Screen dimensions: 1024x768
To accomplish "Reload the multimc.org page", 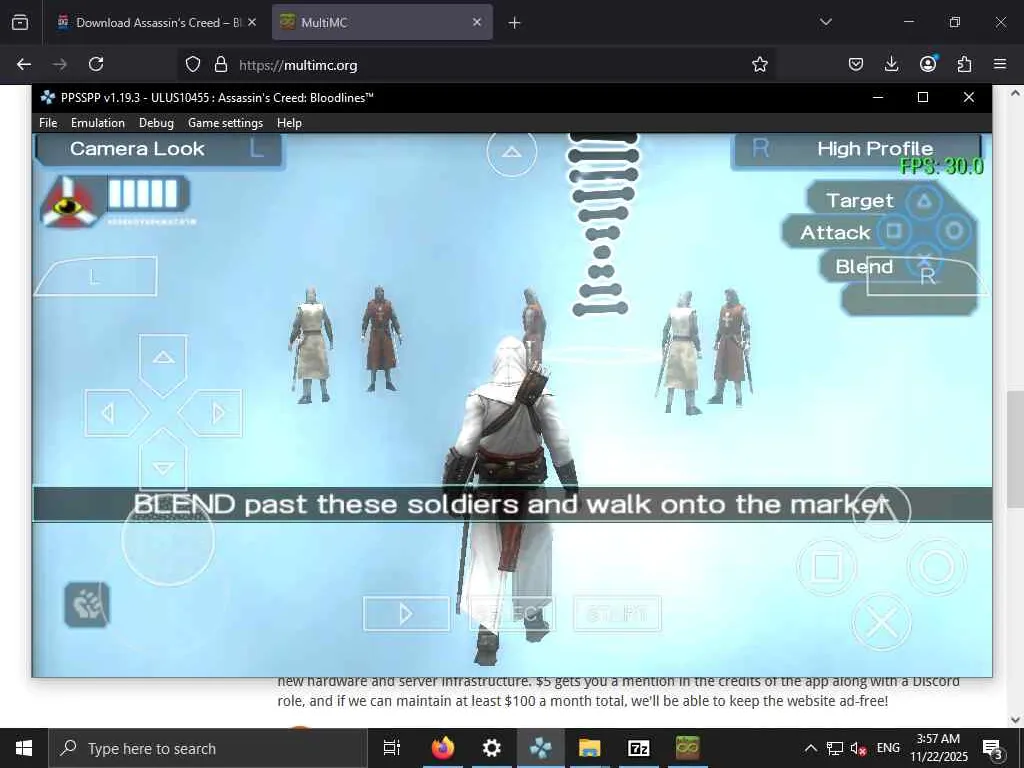I will pyautogui.click(x=96, y=64).
